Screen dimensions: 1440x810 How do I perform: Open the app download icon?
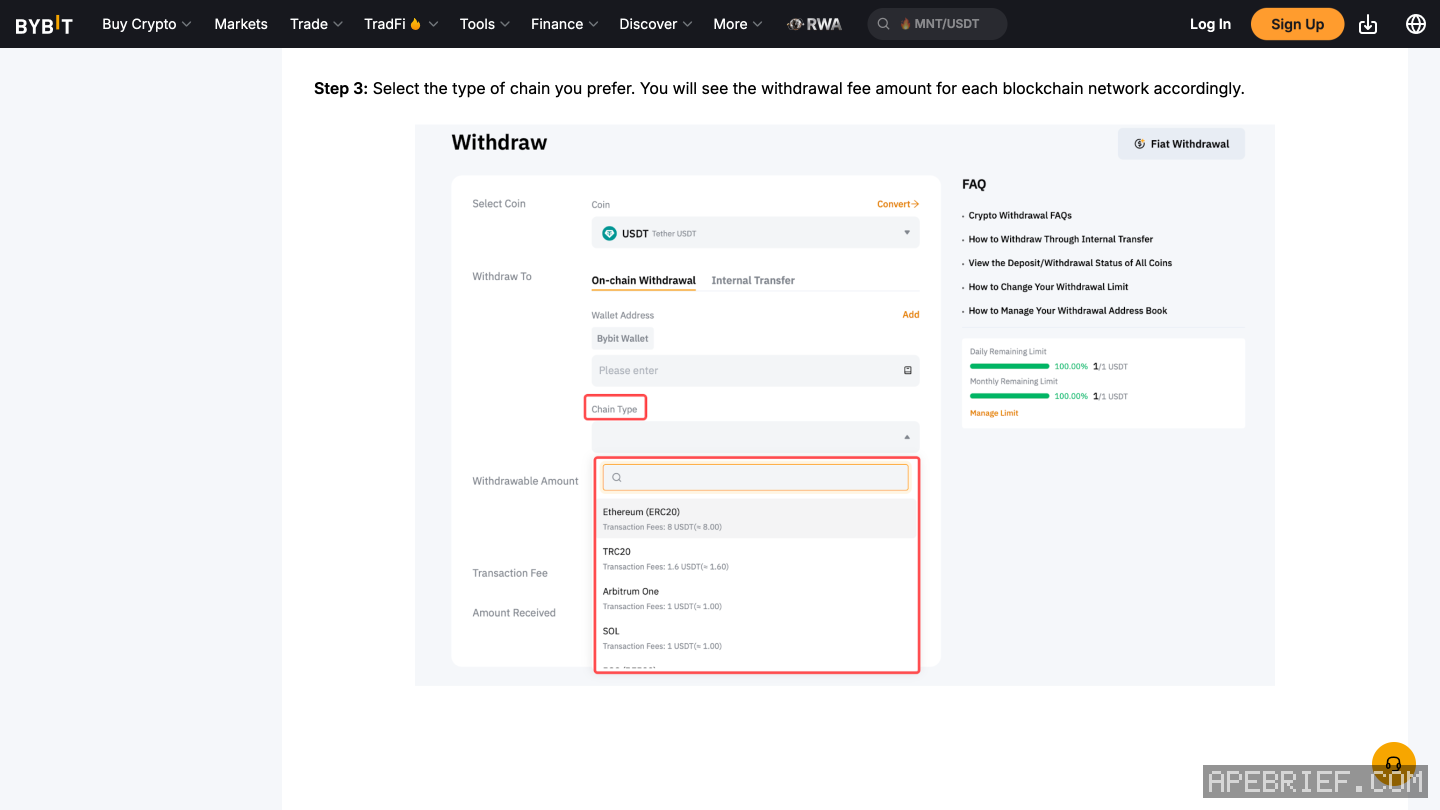(1368, 24)
